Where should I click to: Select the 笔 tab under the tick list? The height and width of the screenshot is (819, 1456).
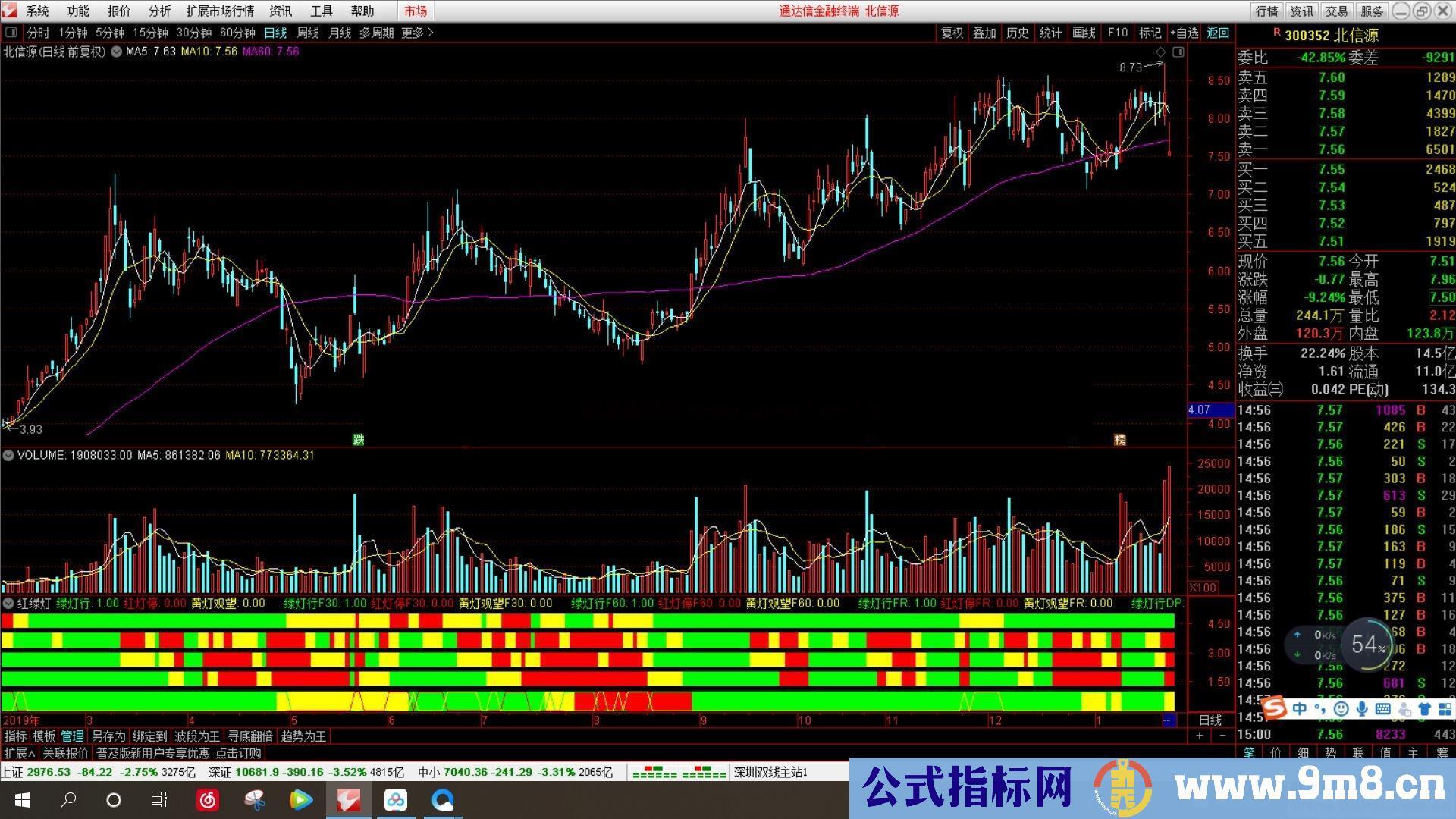click(x=1249, y=752)
